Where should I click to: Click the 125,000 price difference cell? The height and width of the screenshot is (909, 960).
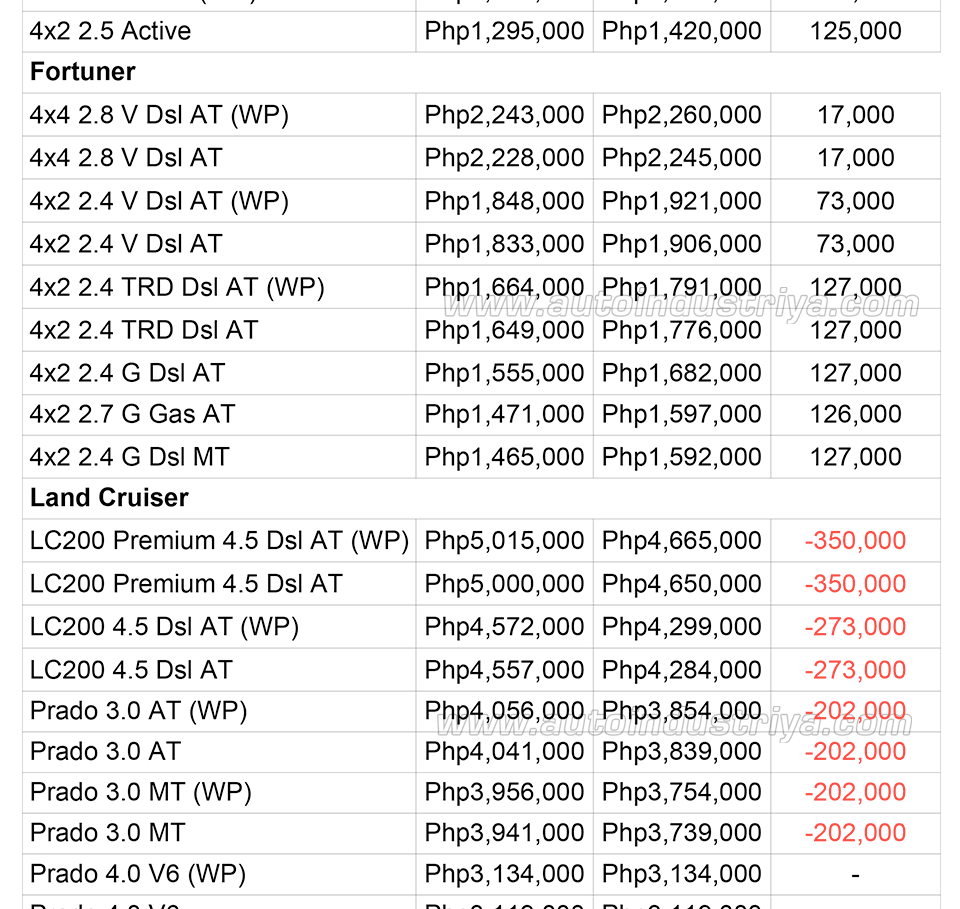coord(855,31)
